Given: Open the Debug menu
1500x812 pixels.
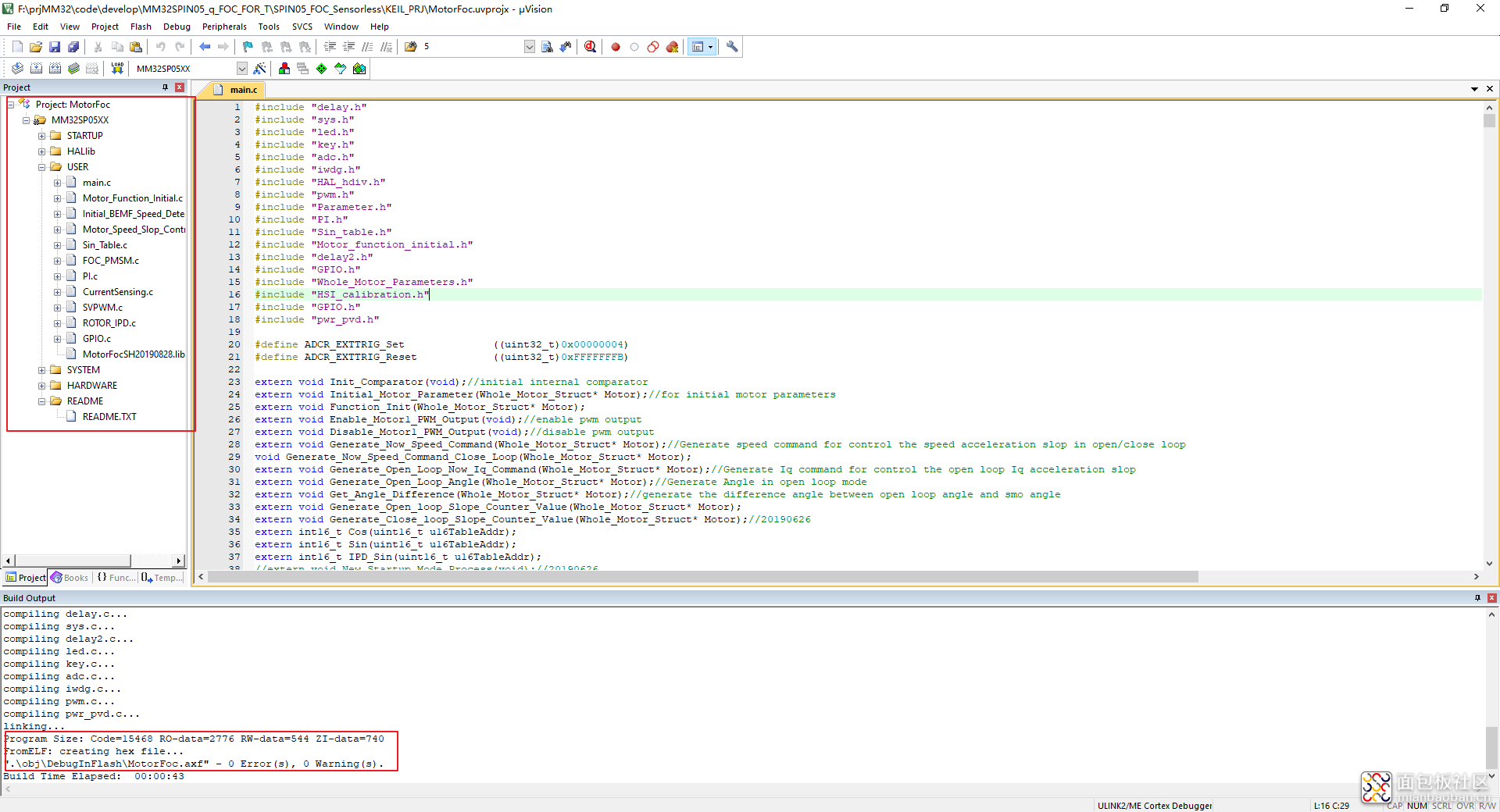Looking at the screenshot, I should pos(177,27).
